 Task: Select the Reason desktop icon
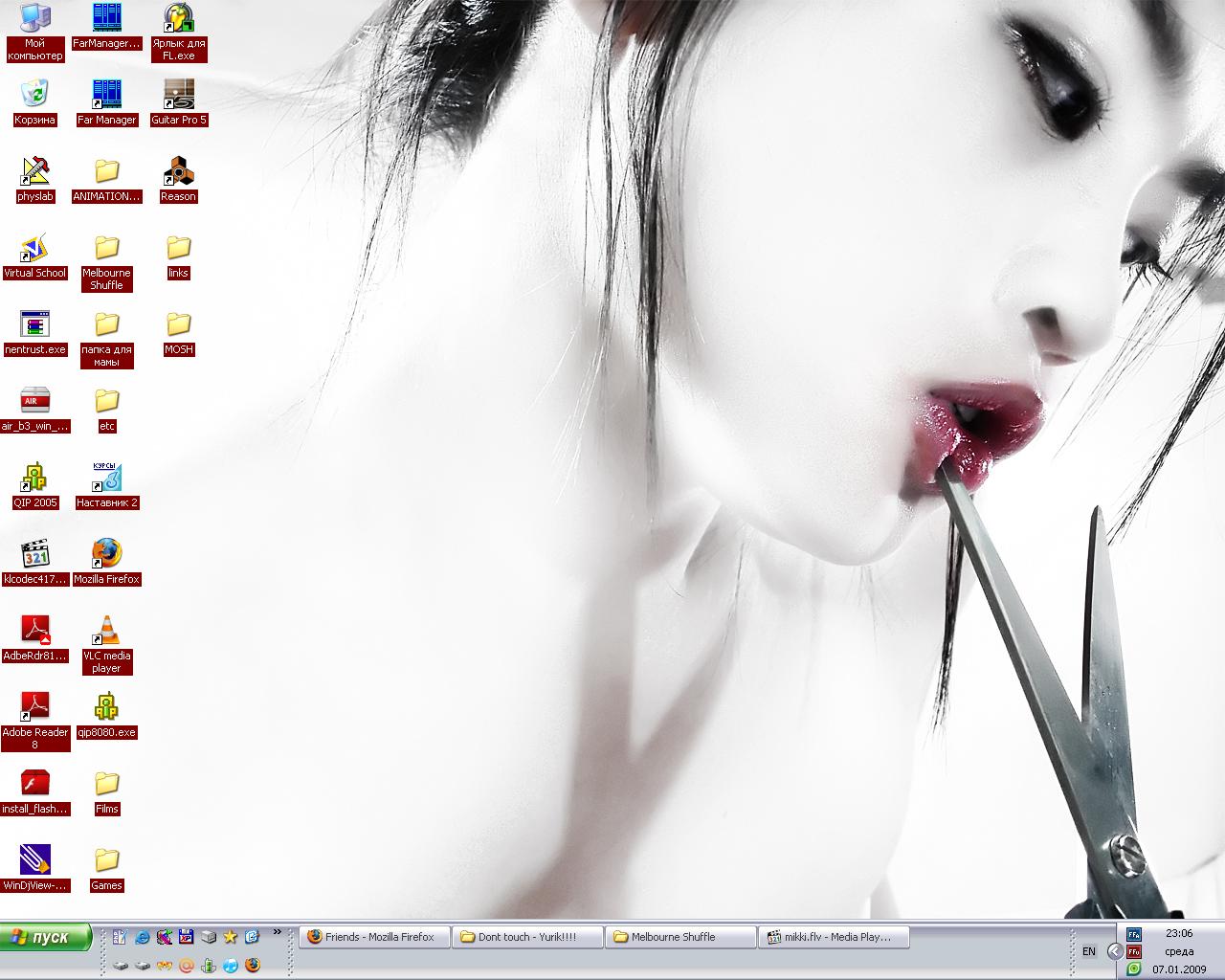(x=178, y=171)
